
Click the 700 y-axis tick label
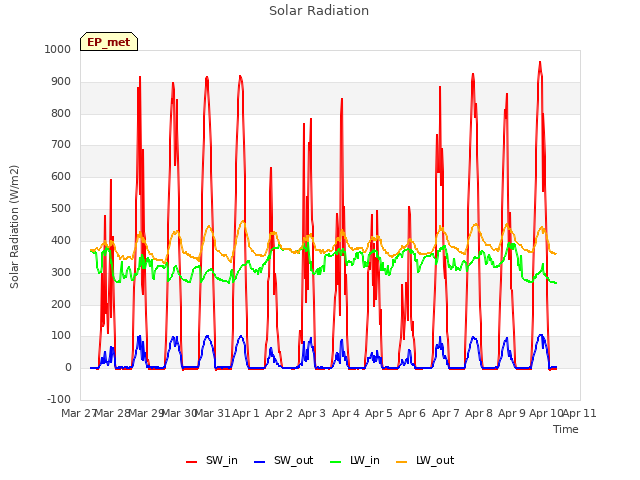[x=61, y=144]
